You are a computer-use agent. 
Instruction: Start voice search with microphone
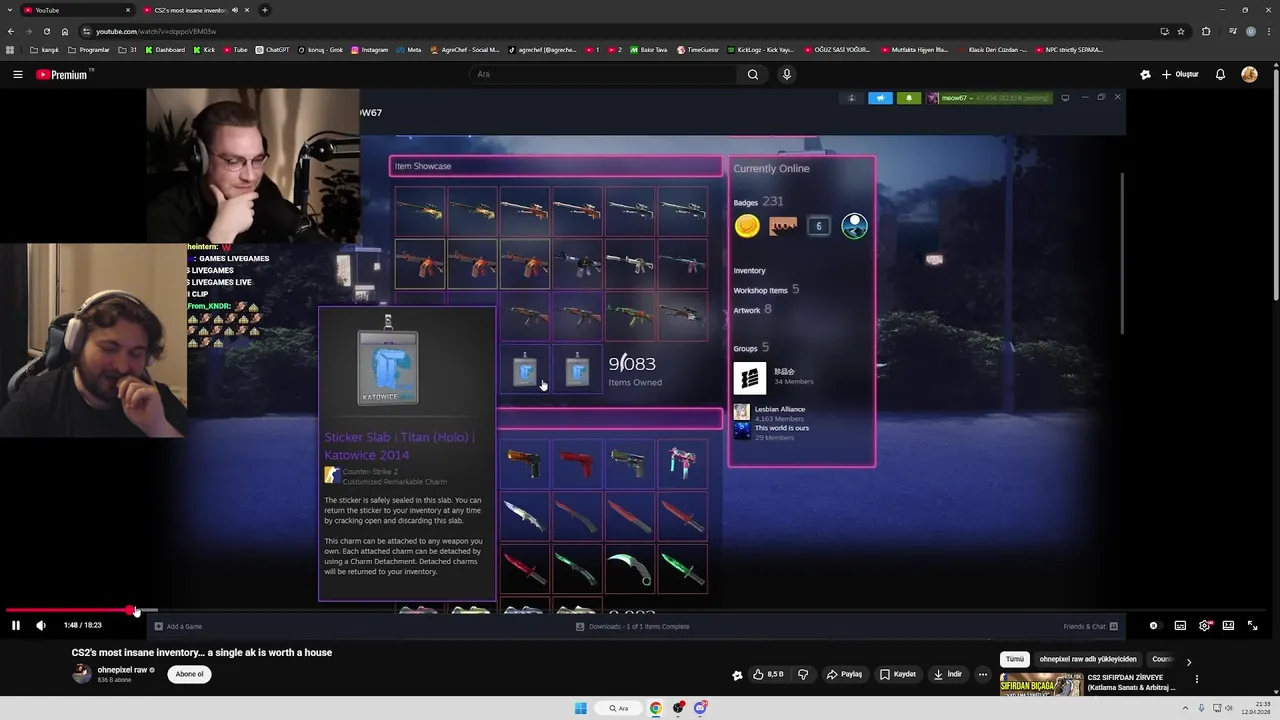coord(787,74)
